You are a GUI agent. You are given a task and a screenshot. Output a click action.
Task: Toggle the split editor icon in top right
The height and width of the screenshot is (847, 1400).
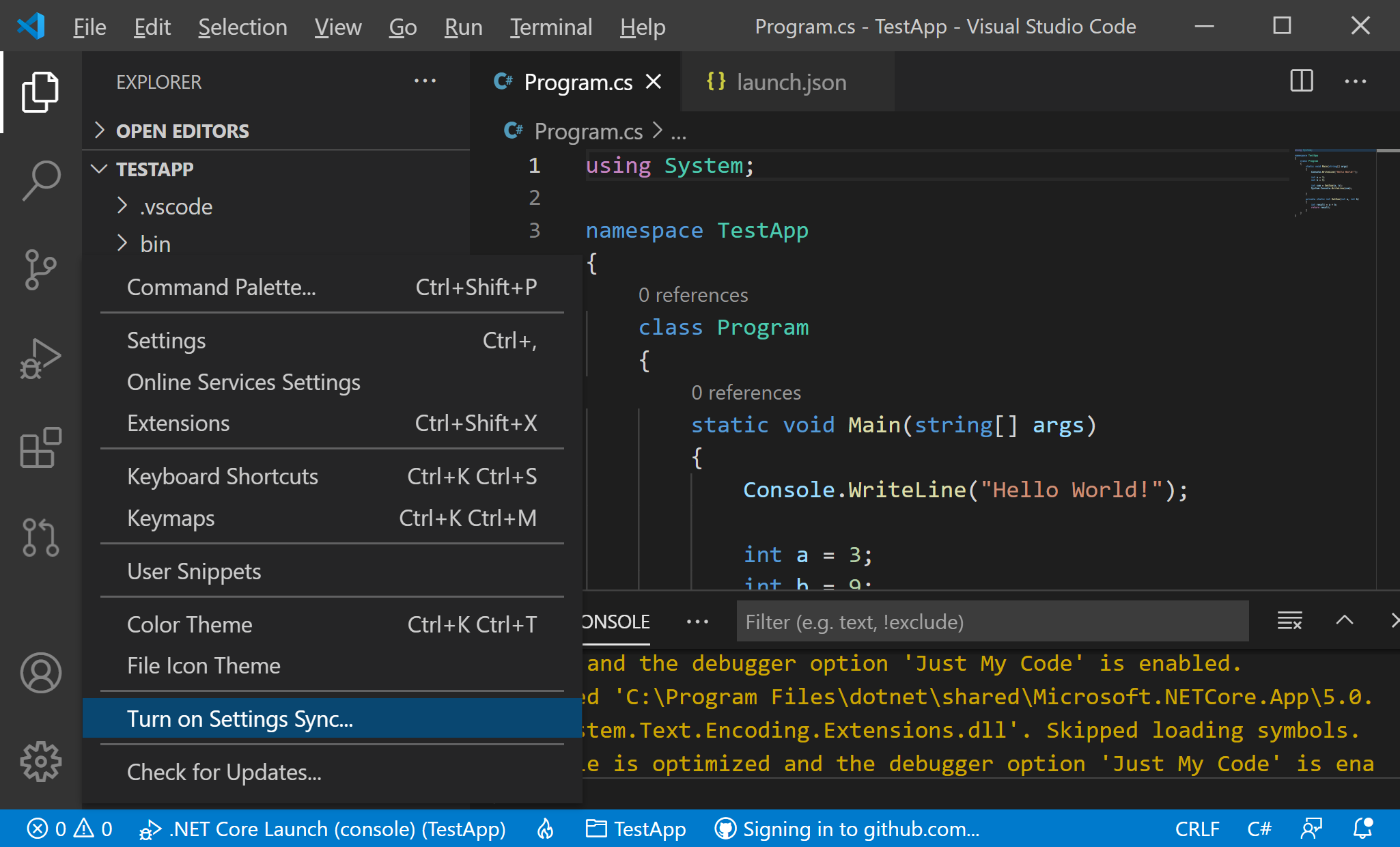click(x=1302, y=82)
